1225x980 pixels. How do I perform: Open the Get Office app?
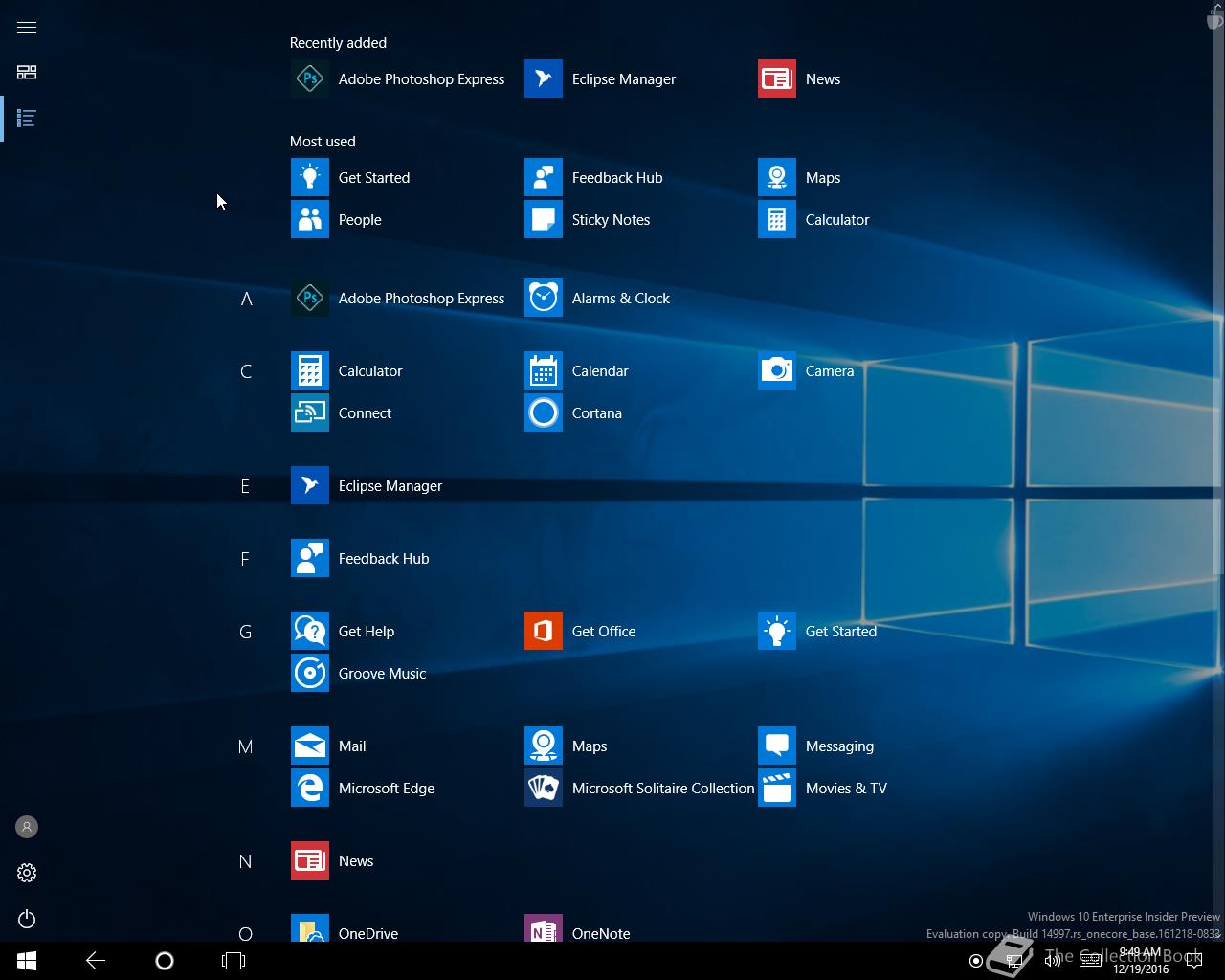tap(581, 631)
